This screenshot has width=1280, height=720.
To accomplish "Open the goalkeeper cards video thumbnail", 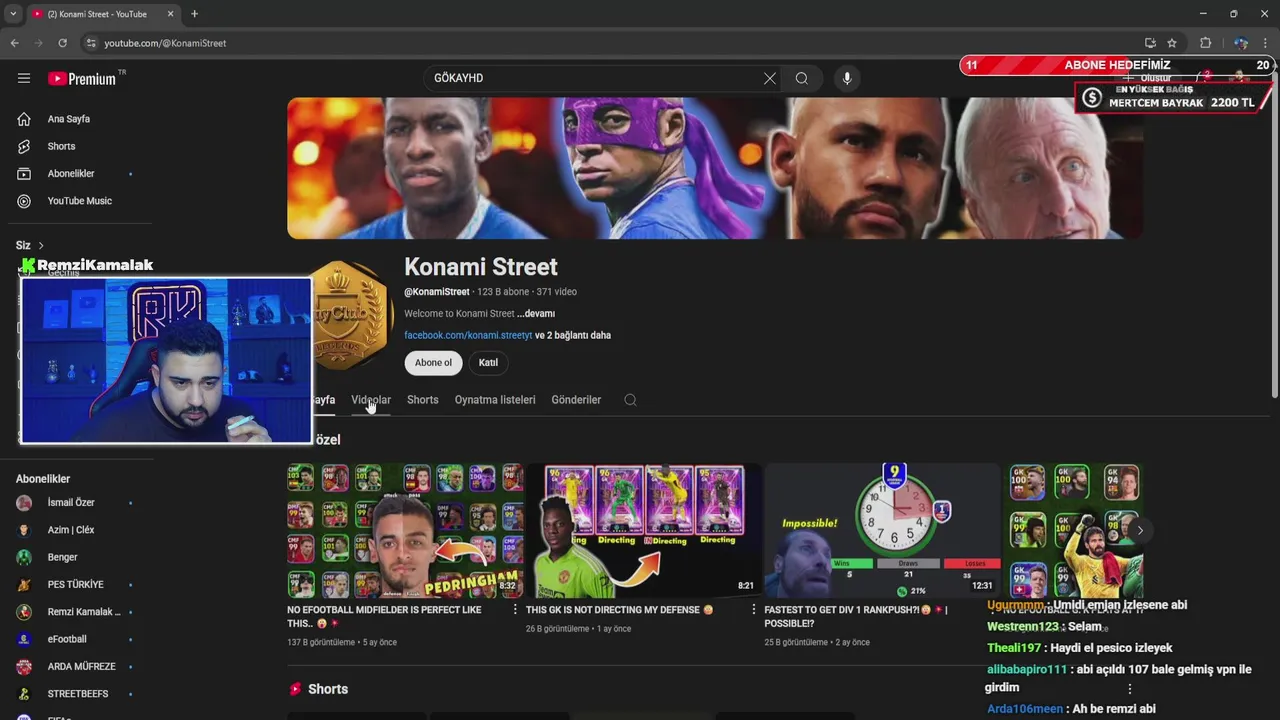I will 643,531.
